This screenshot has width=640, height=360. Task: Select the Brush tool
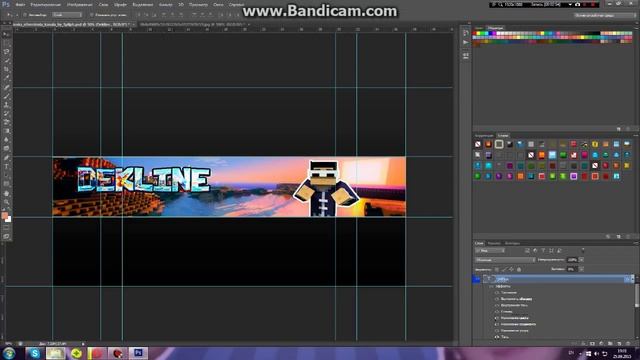[x=7, y=96]
